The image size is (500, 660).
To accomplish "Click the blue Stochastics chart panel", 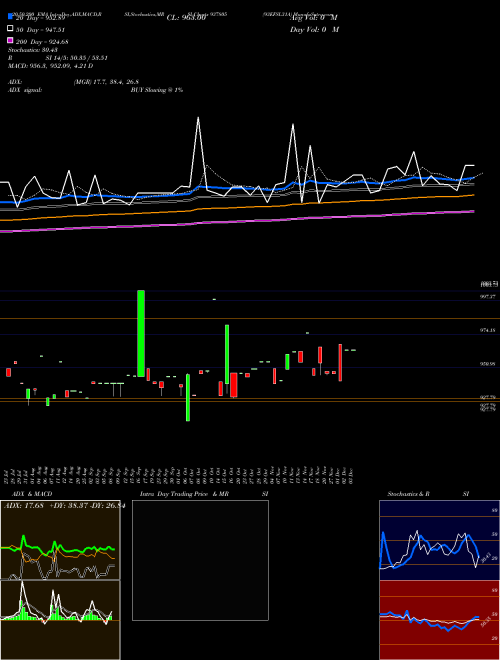I will 439,540.
